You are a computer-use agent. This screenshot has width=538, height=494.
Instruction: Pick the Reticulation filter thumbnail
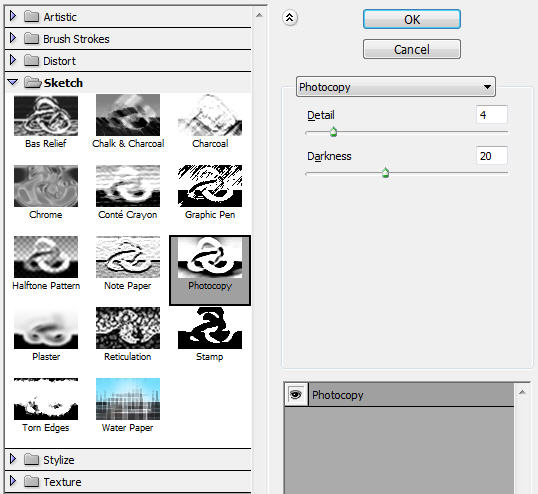pyautogui.click(x=128, y=328)
